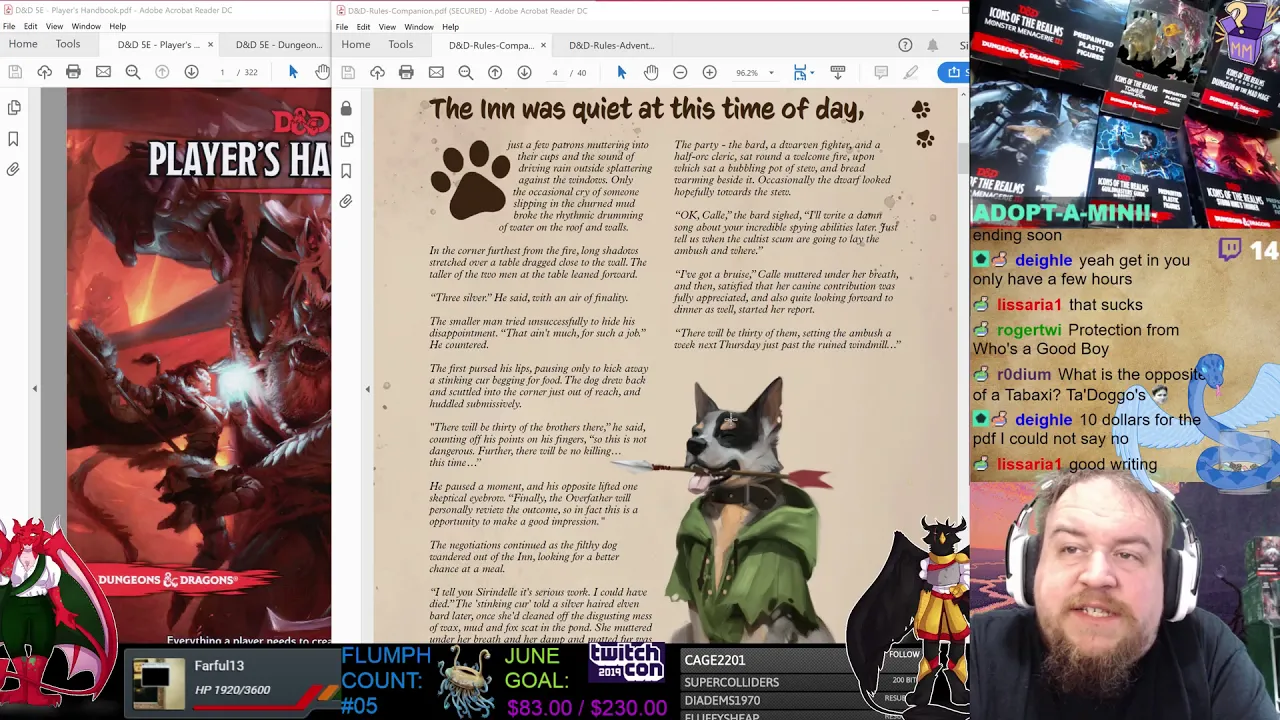1280x720 pixels.
Task: Security lock icon in Rules-Companion sidebar
Action: coord(346,108)
